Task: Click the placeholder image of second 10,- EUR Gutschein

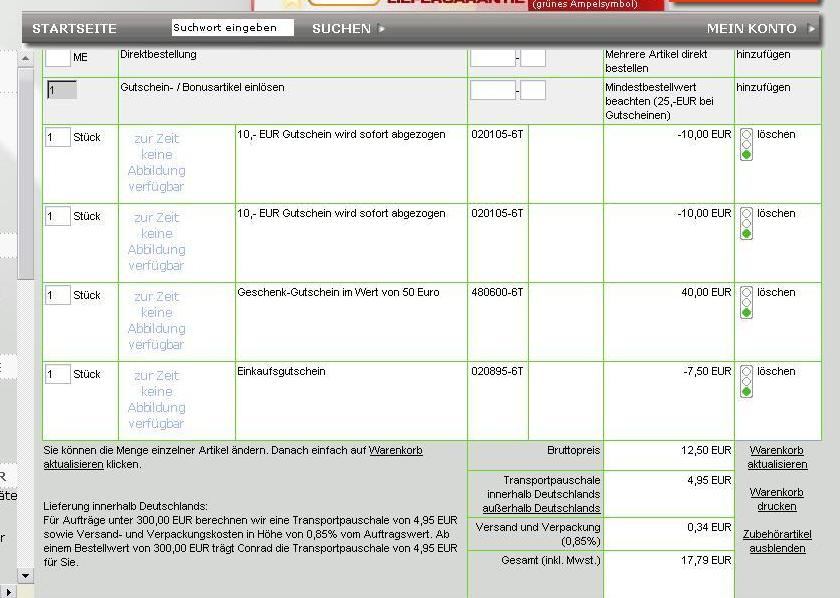Action: coord(156,241)
